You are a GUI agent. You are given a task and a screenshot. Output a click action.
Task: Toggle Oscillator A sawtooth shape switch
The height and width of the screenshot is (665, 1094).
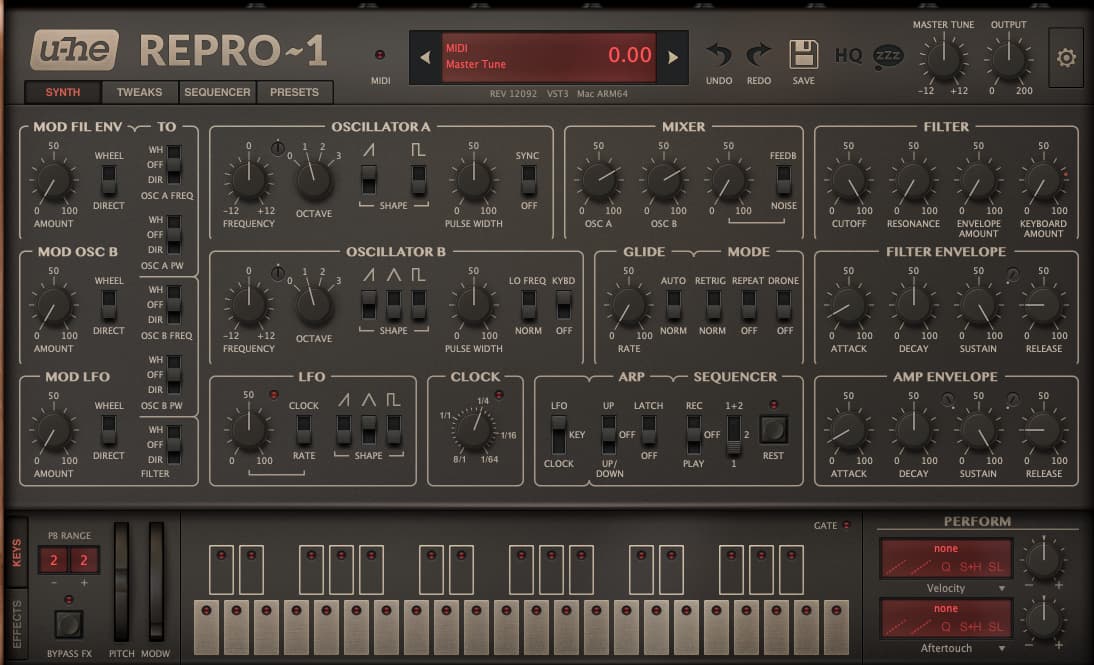tap(368, 179)
